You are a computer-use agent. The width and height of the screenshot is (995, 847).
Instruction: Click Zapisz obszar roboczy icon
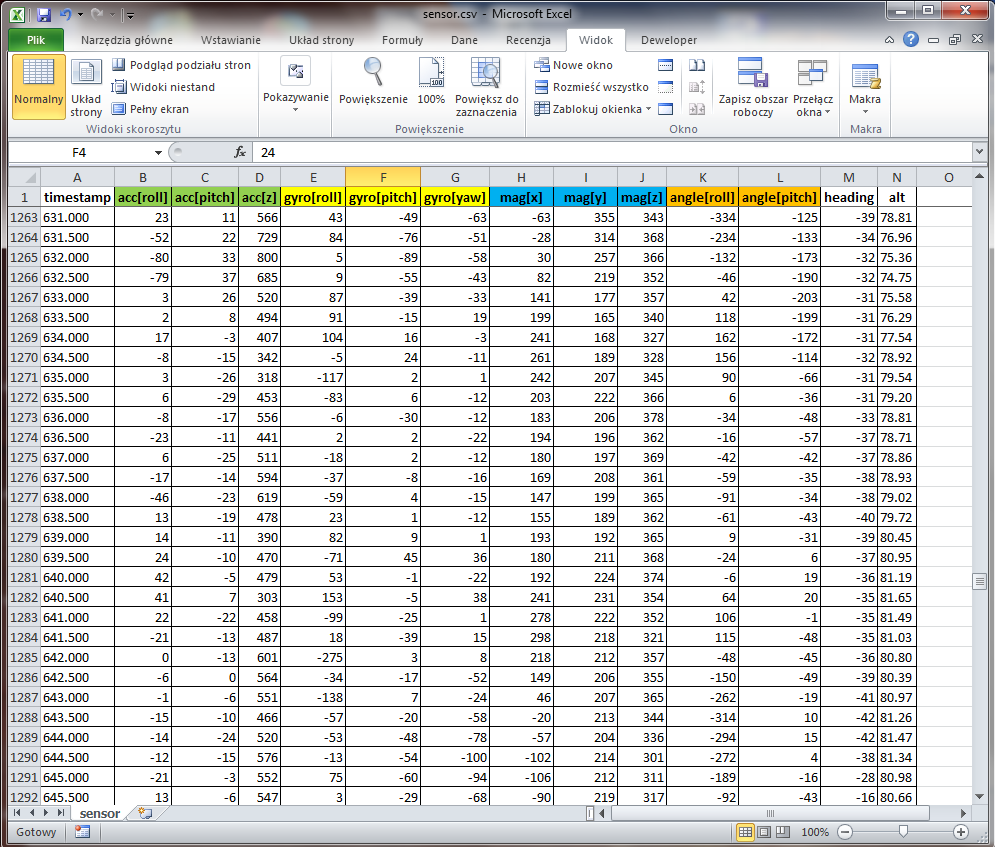752,87
